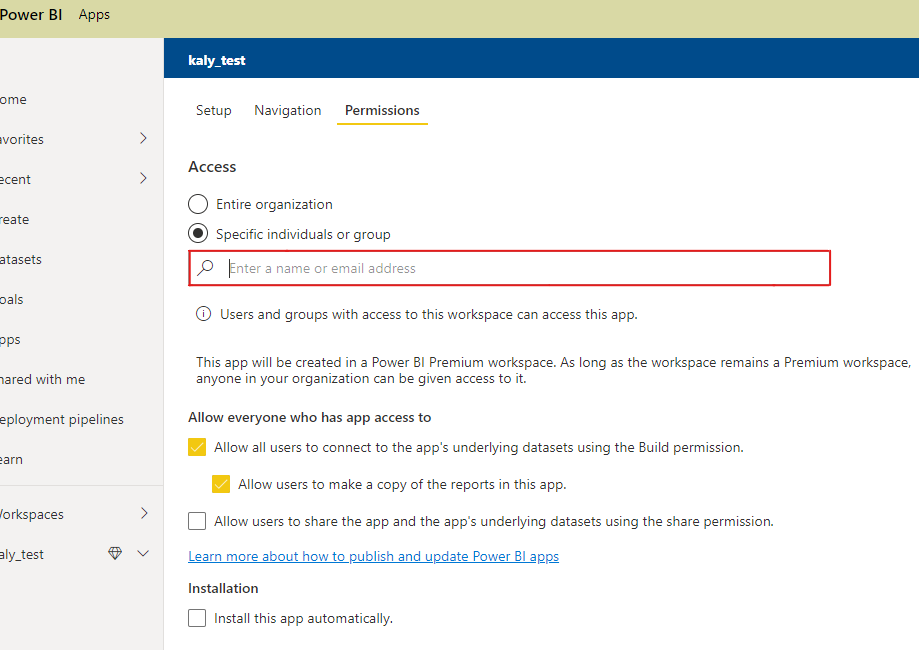This screenshot has height=650, width=919.
Task: Switch to the Setup tab
Action: click(213, 110)
